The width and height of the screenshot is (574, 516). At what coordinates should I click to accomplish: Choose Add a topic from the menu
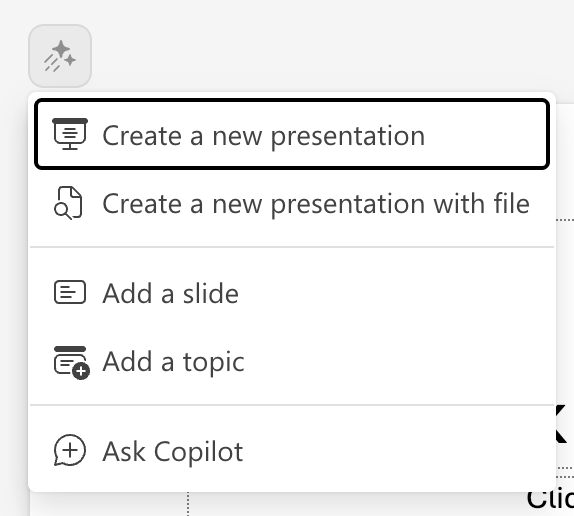[x=292, y=362]
